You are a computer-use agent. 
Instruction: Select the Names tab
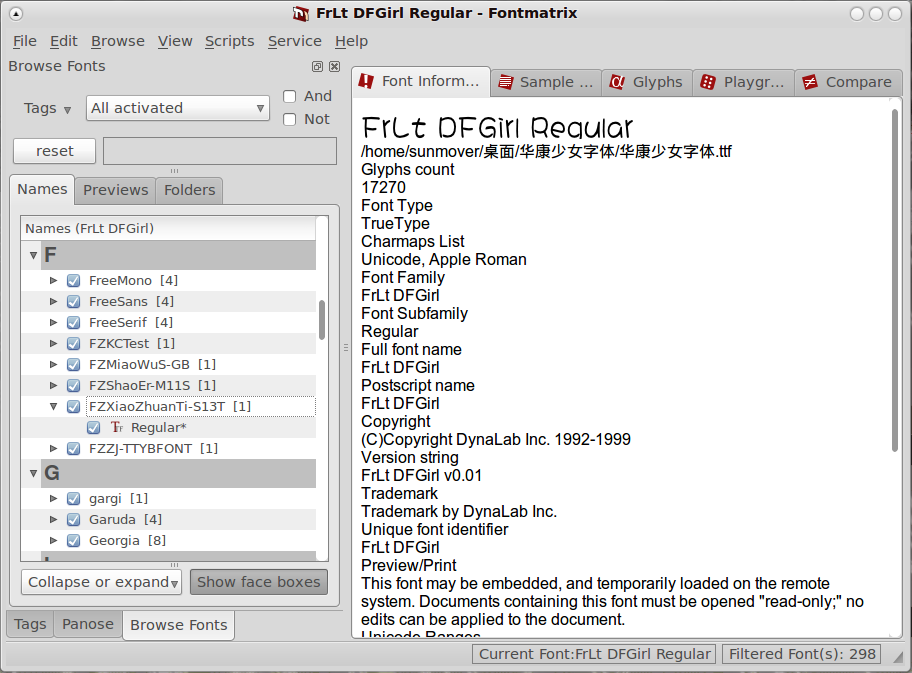[42, 190]
